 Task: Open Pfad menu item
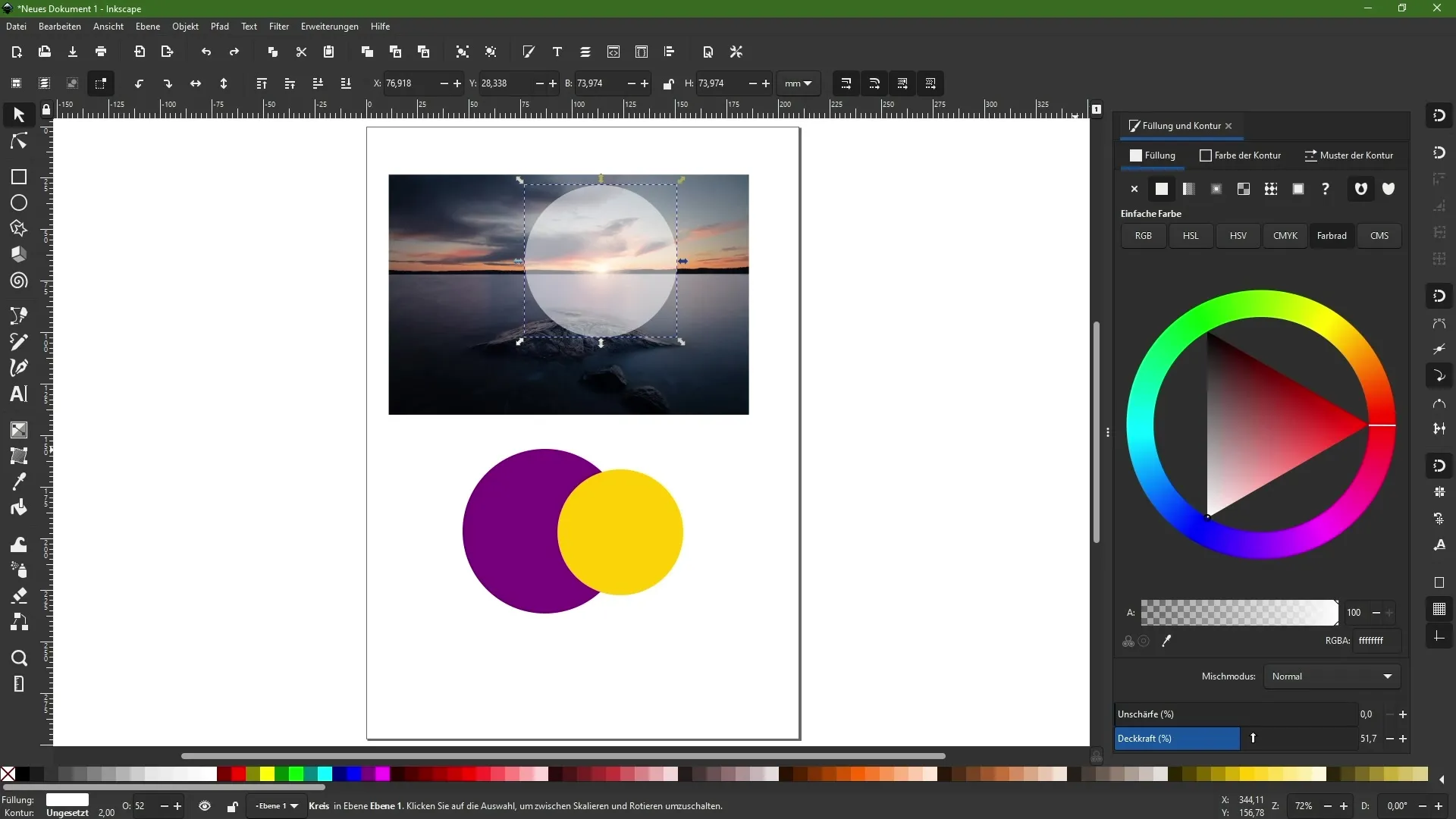click(218, 26)
